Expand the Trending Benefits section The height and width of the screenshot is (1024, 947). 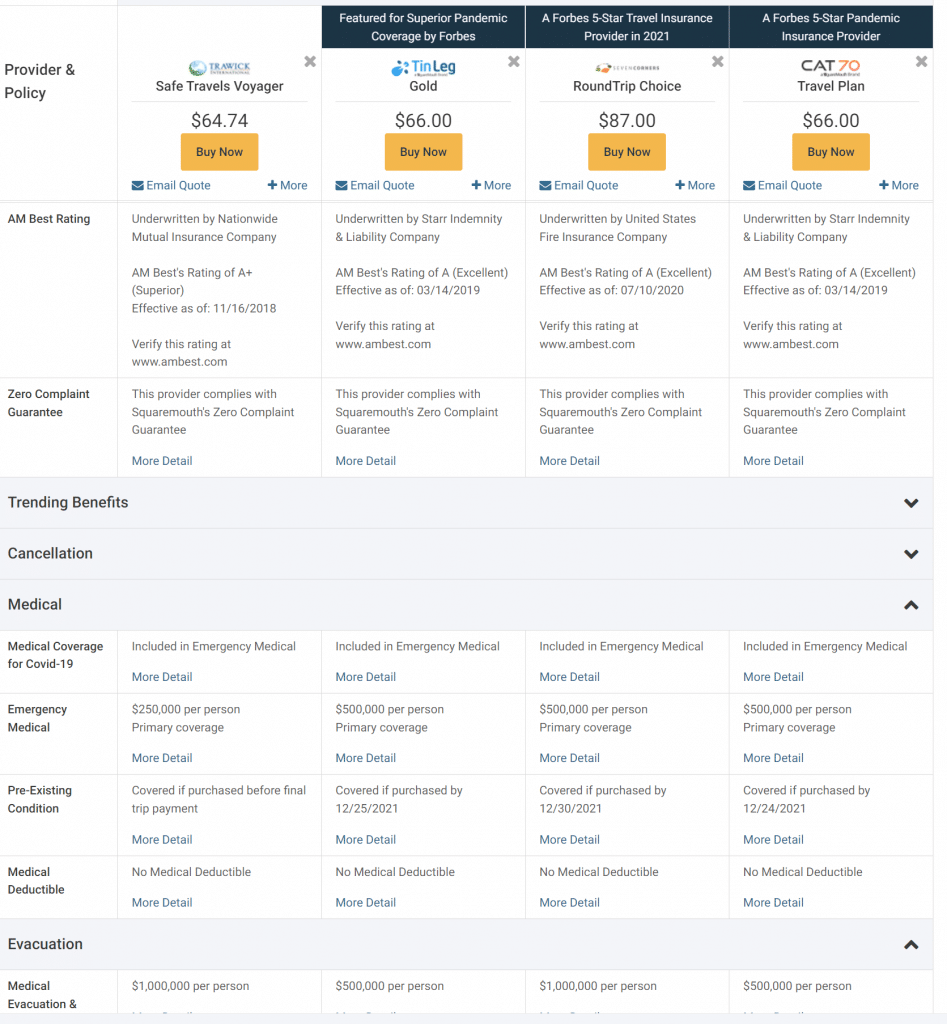click(x=910, y=503)
